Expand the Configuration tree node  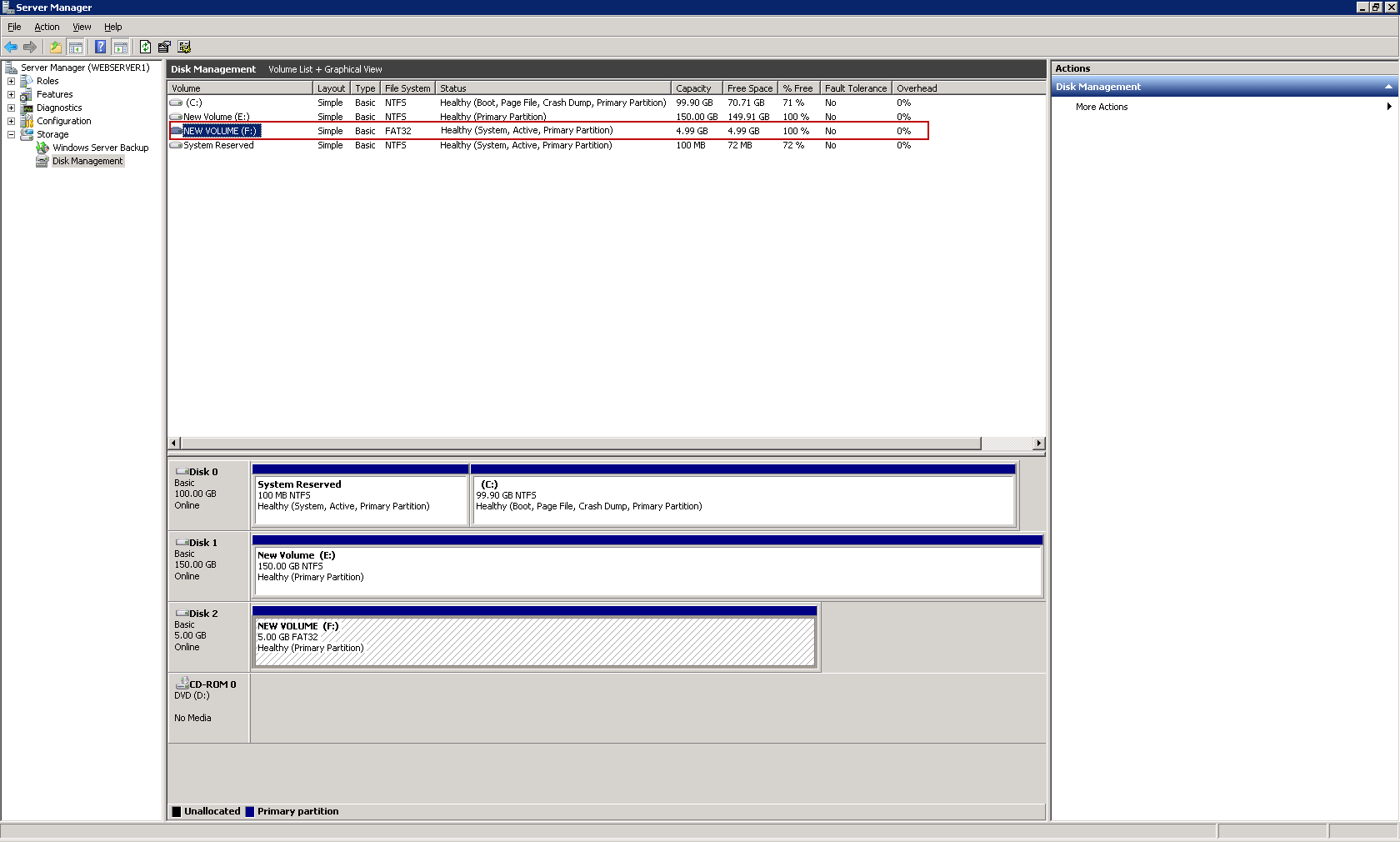point(11,121)
